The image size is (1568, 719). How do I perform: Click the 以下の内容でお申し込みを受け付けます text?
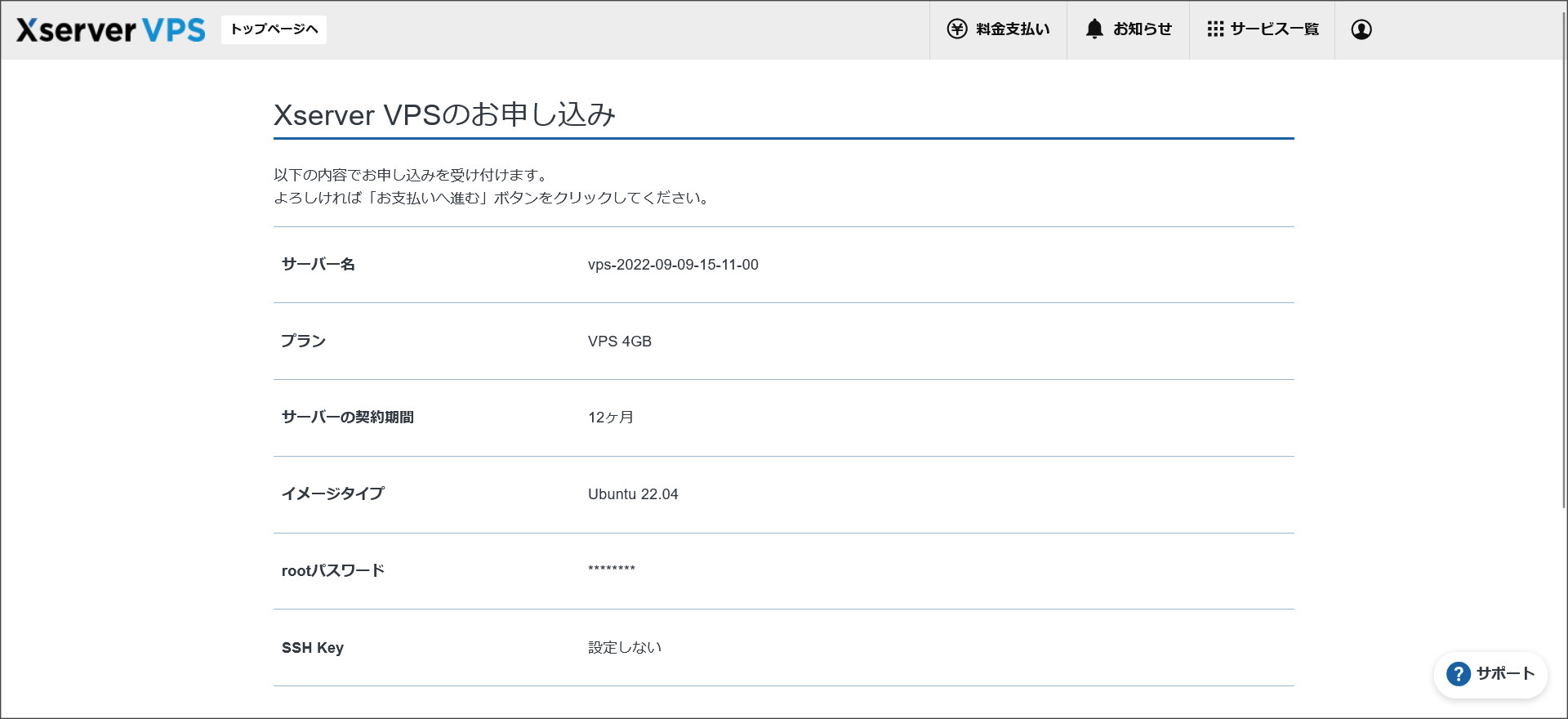411,175
